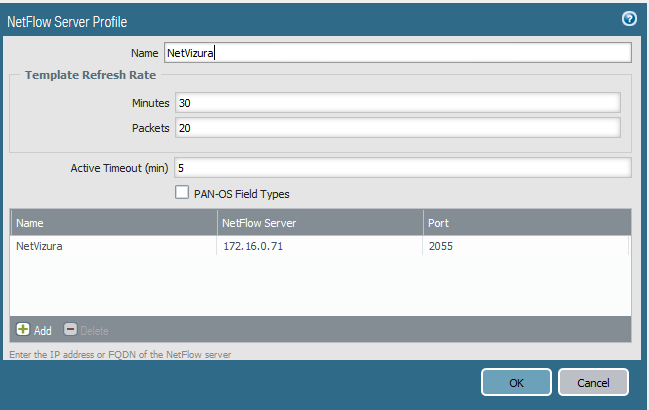Click the Port column header
Image resolution: width=649 pixels, height=410 pixels.
[525, 223]
